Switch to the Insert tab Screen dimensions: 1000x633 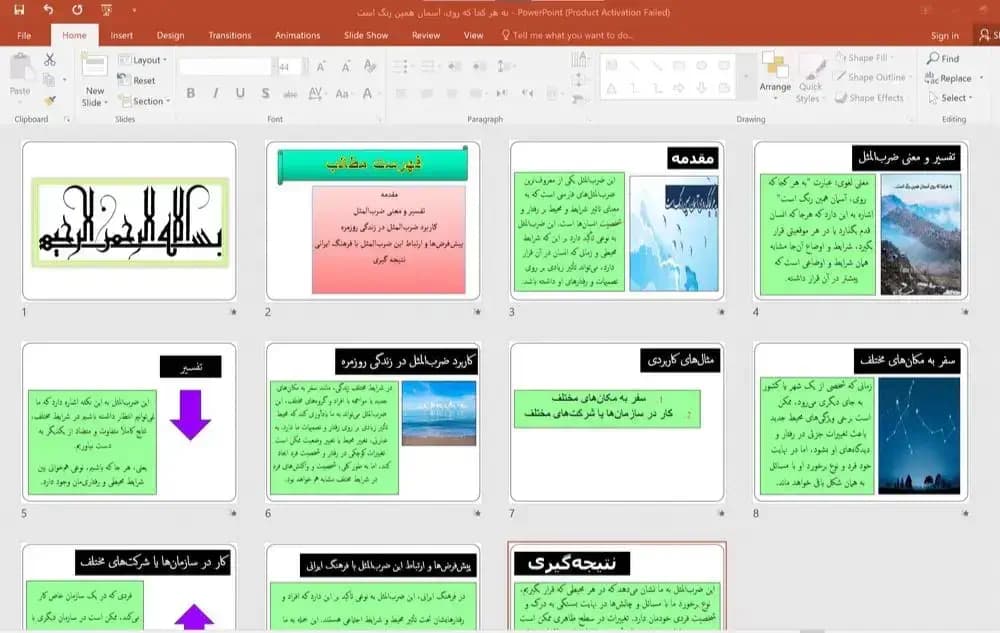tap(121, 35)
